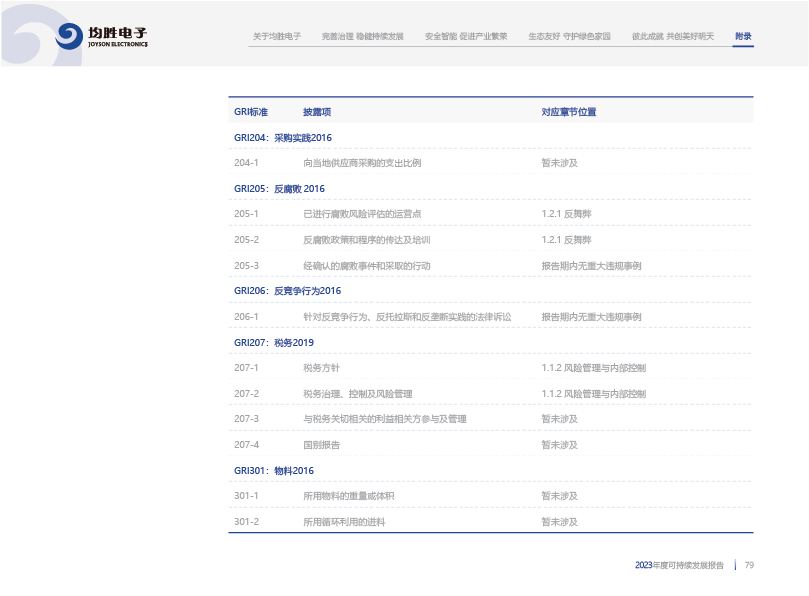Select the 安全智能 促进产业繁荣 tab
This screenshot has height=596, width=809.
[466, 36]
